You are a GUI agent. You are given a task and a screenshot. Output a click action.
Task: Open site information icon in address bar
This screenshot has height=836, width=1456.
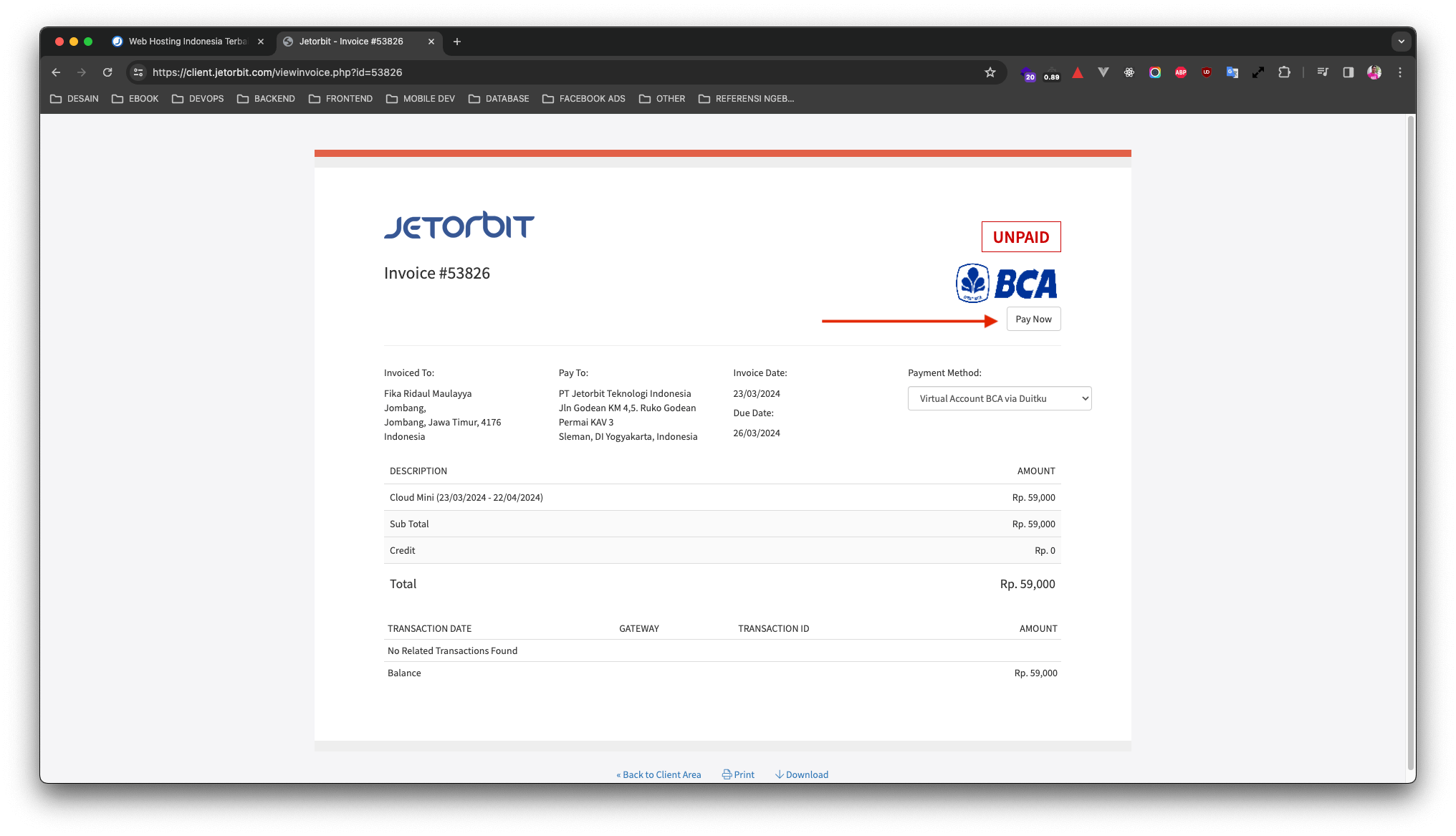[x=139, y=72]
